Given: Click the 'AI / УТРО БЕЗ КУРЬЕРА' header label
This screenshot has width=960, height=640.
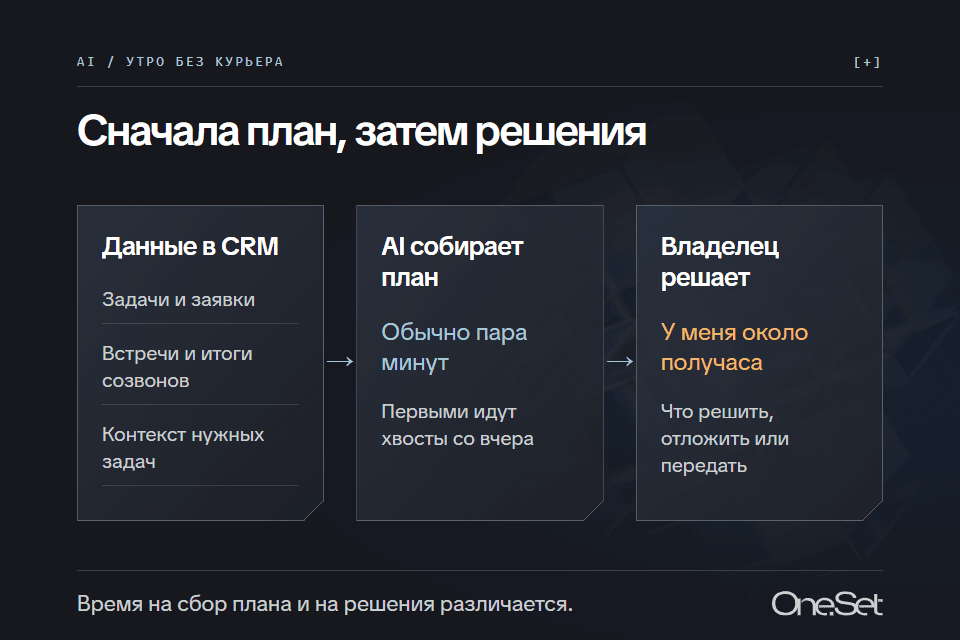Looking at the screenshot, I should coord(180,62).
